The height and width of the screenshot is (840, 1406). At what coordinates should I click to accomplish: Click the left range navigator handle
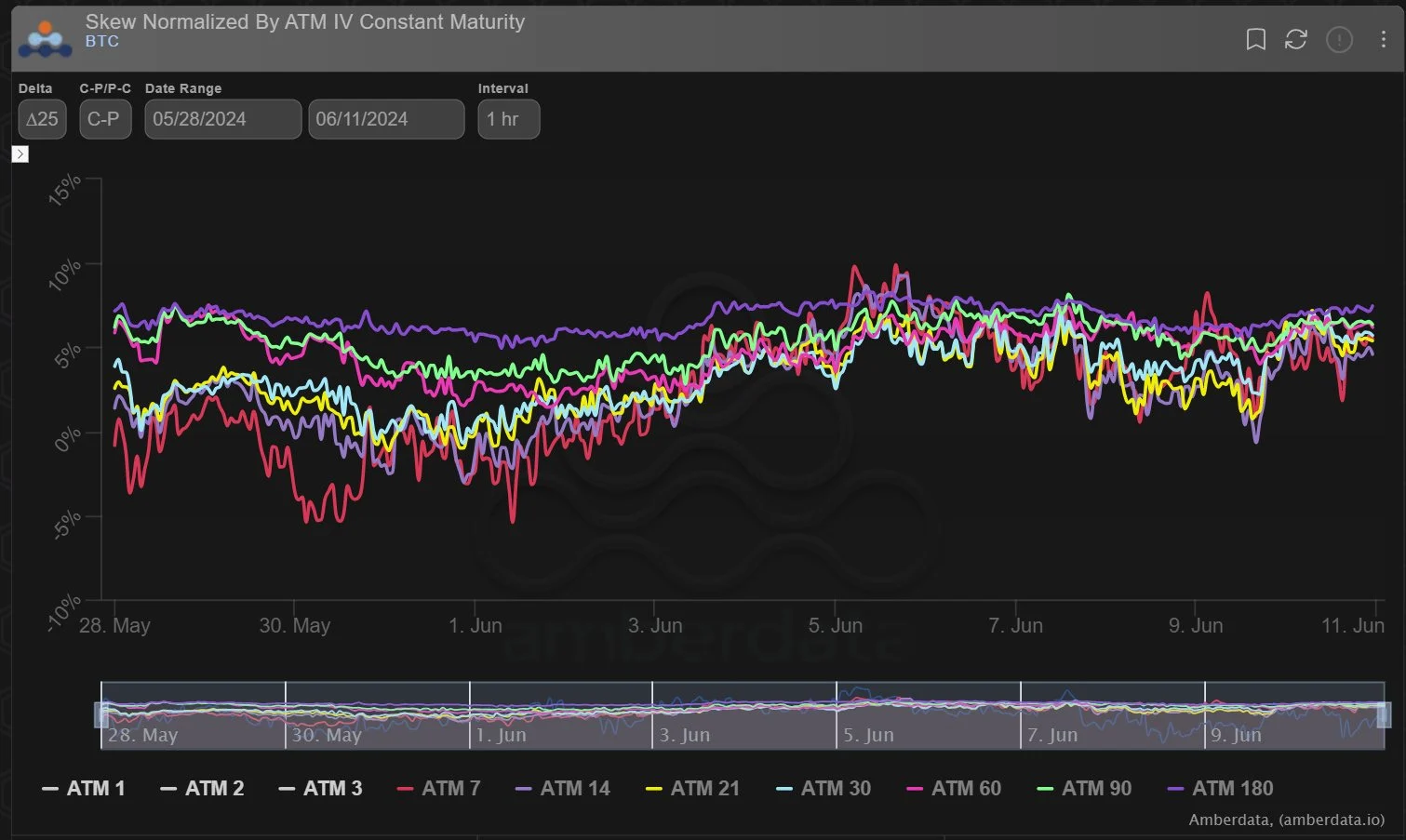[101, 714]
